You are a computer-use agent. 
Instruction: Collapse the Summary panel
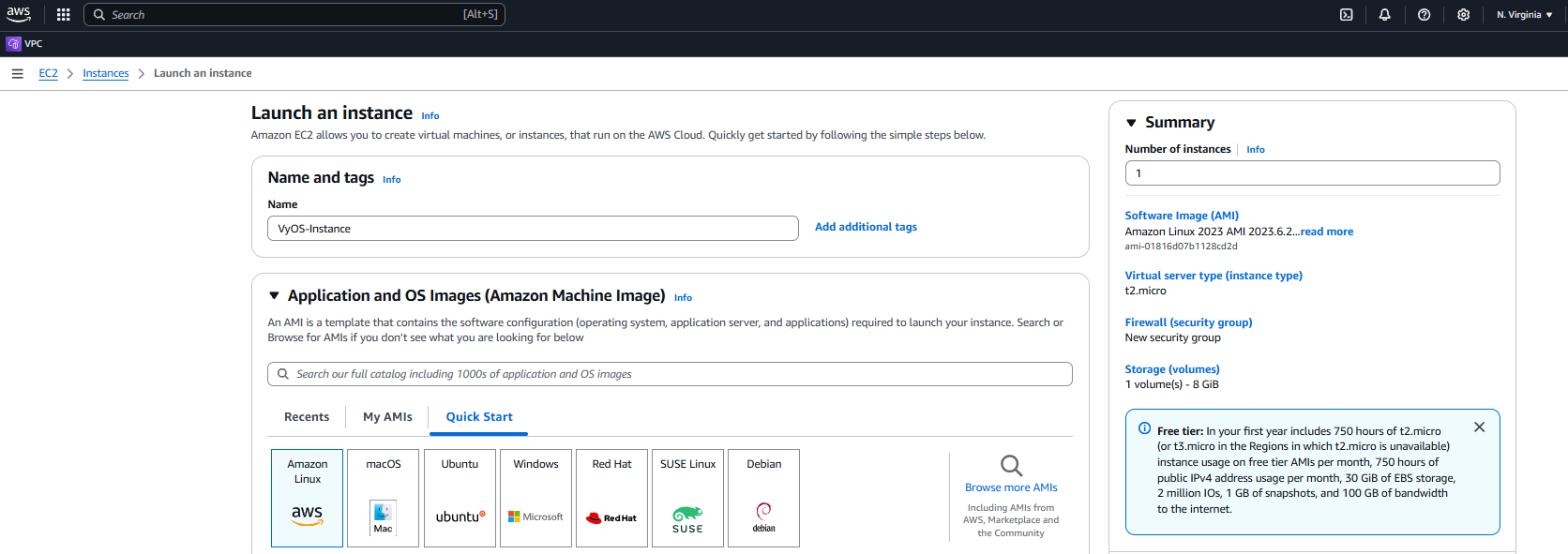(1131, 123)
